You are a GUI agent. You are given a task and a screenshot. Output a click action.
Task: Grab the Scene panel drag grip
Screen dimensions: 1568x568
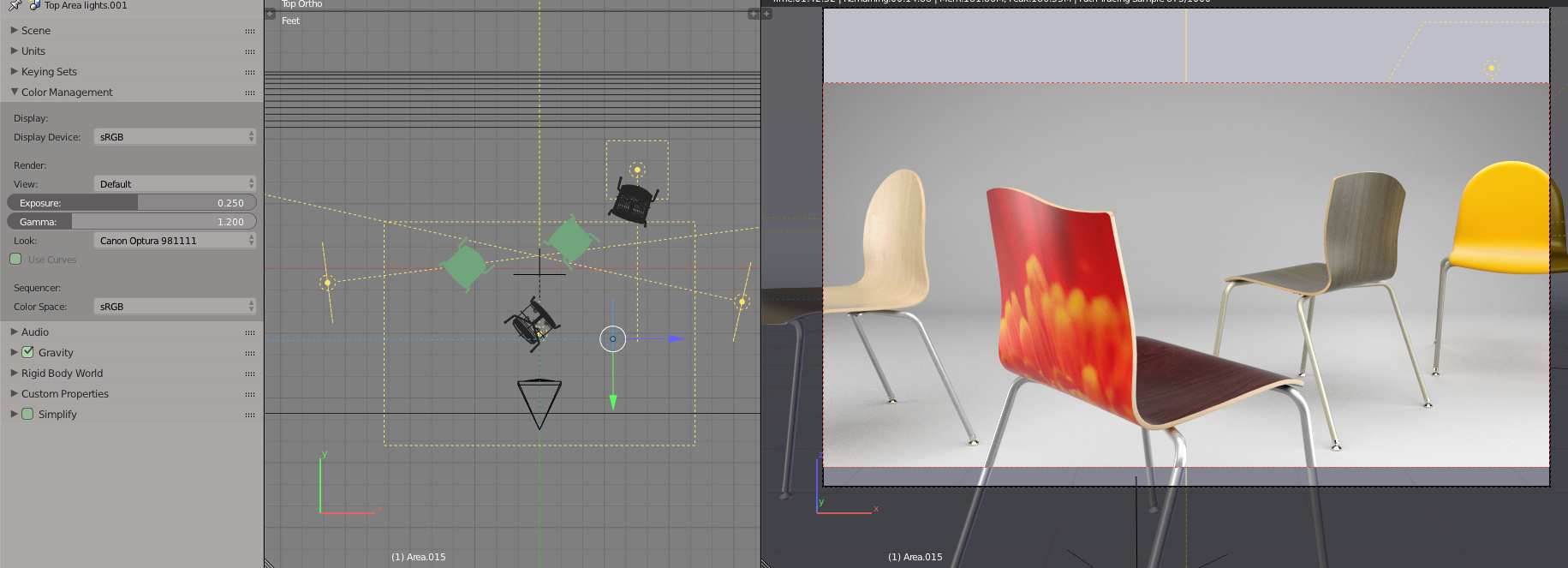click(x=250, y=31)
